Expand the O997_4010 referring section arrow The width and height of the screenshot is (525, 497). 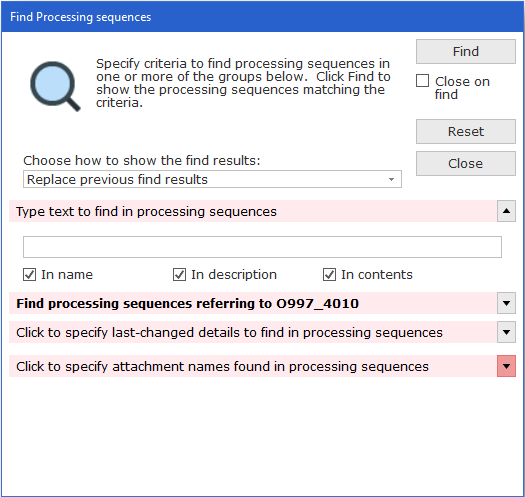click(x=506, y=303)
